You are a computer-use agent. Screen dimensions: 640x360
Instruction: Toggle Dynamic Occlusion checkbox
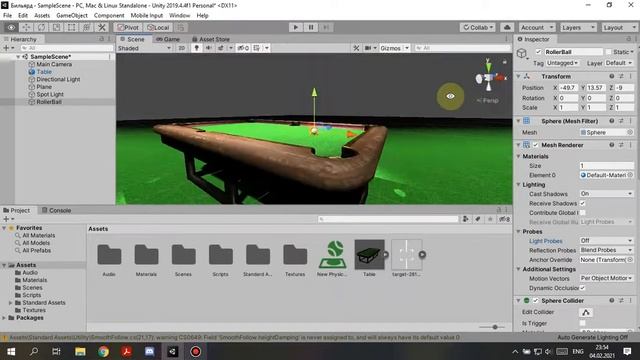(x=582, y=288)
